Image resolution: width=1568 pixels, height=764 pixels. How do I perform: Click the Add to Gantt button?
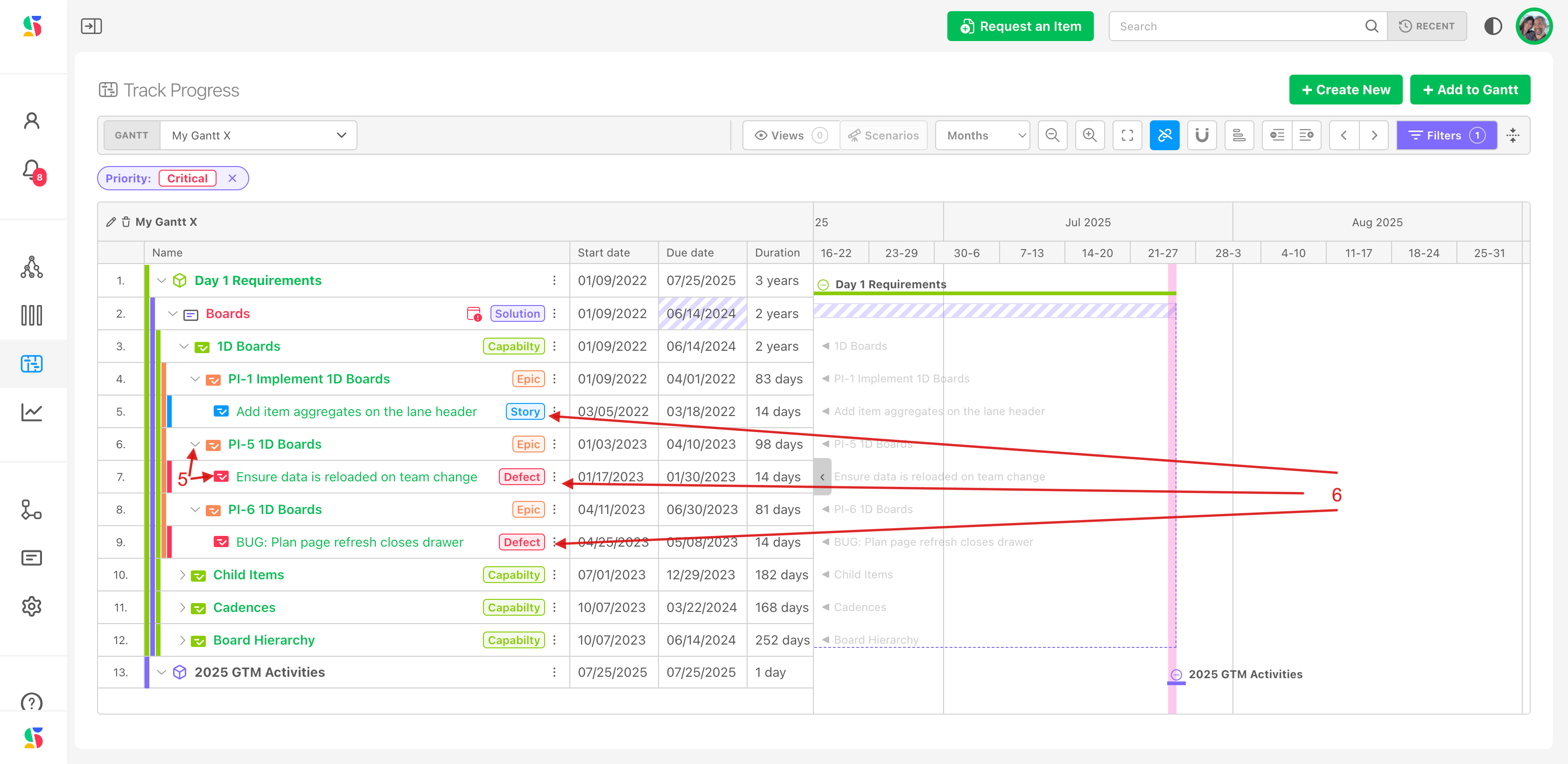pos(1470,90)
